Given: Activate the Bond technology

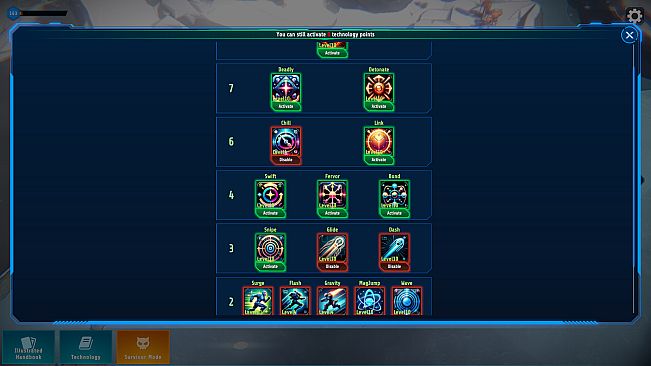Looking at the screenshot, I should 394,213.
